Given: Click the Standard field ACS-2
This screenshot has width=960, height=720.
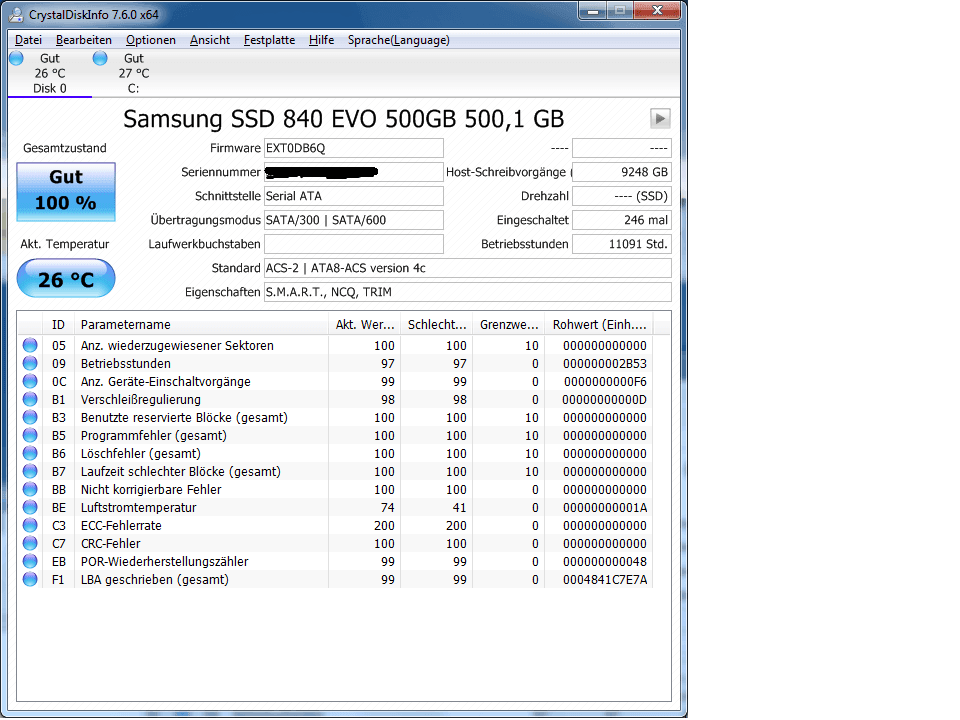Looking at the screenshot, I should coord(467,268).
